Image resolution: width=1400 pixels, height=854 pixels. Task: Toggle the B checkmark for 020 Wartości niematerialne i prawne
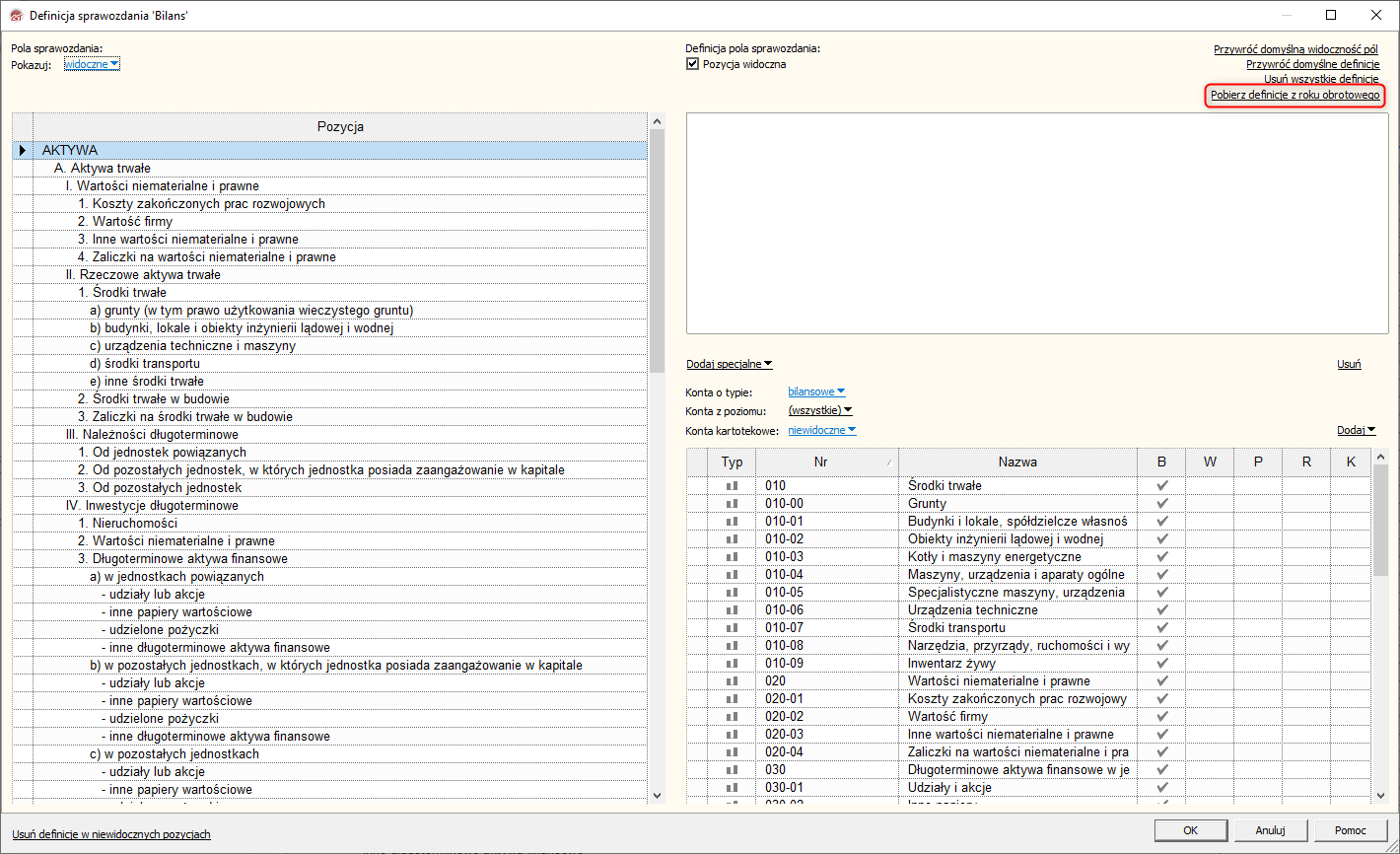(x=1161, y=681)
